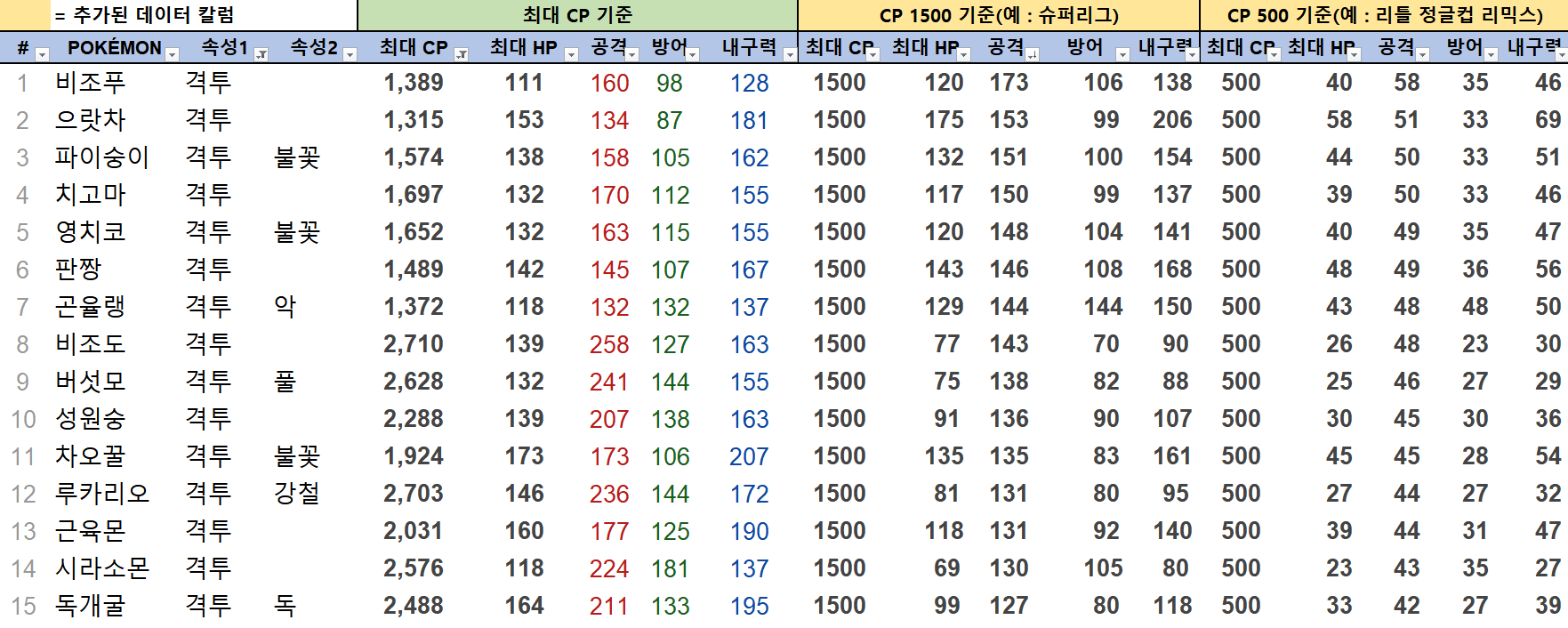Select the Pokémon name cell 차오꿀
The image size is (1568, 628).
coord(91,456)
